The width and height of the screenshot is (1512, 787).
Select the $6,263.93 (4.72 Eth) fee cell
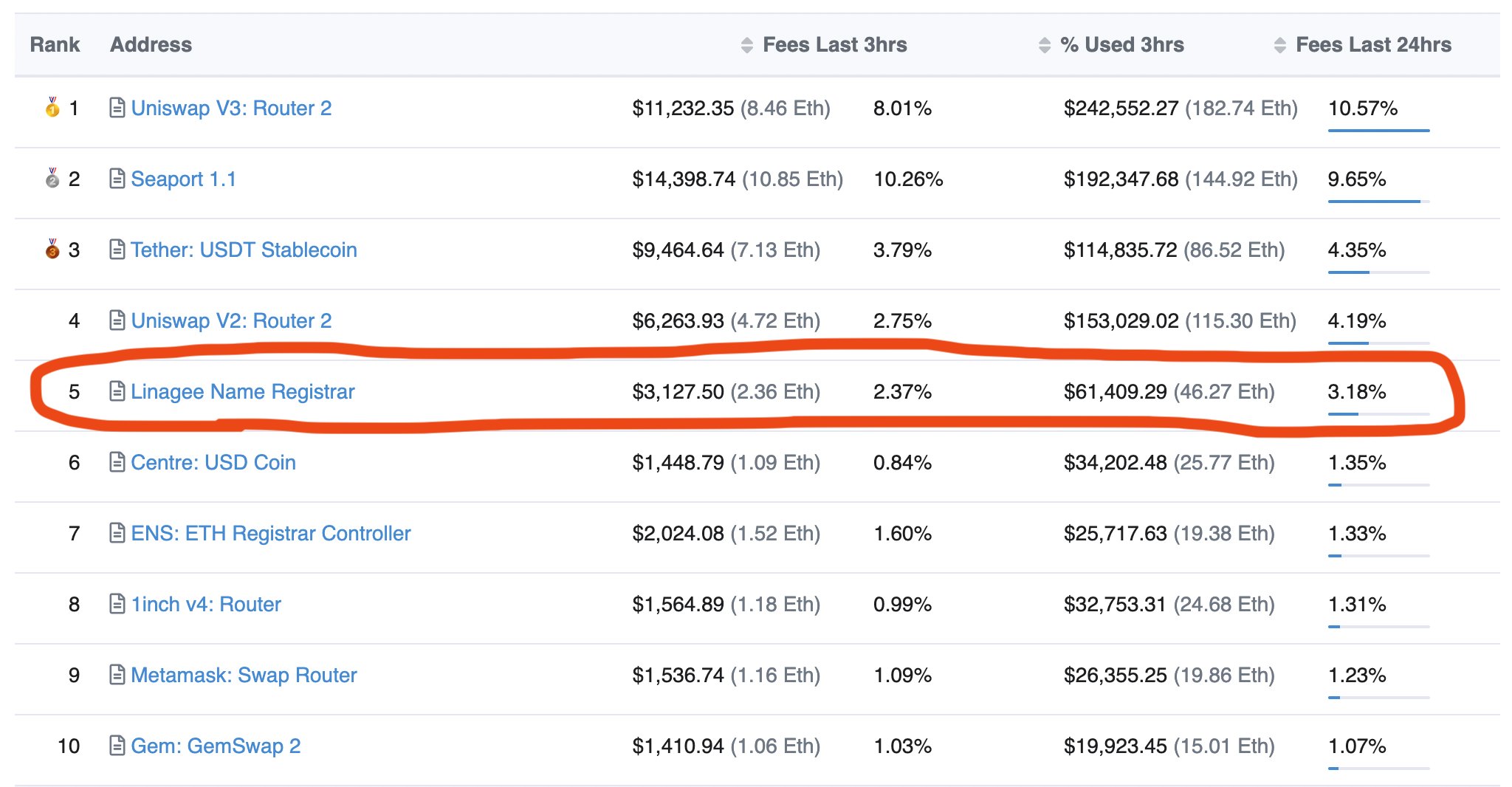coord(726,320)
